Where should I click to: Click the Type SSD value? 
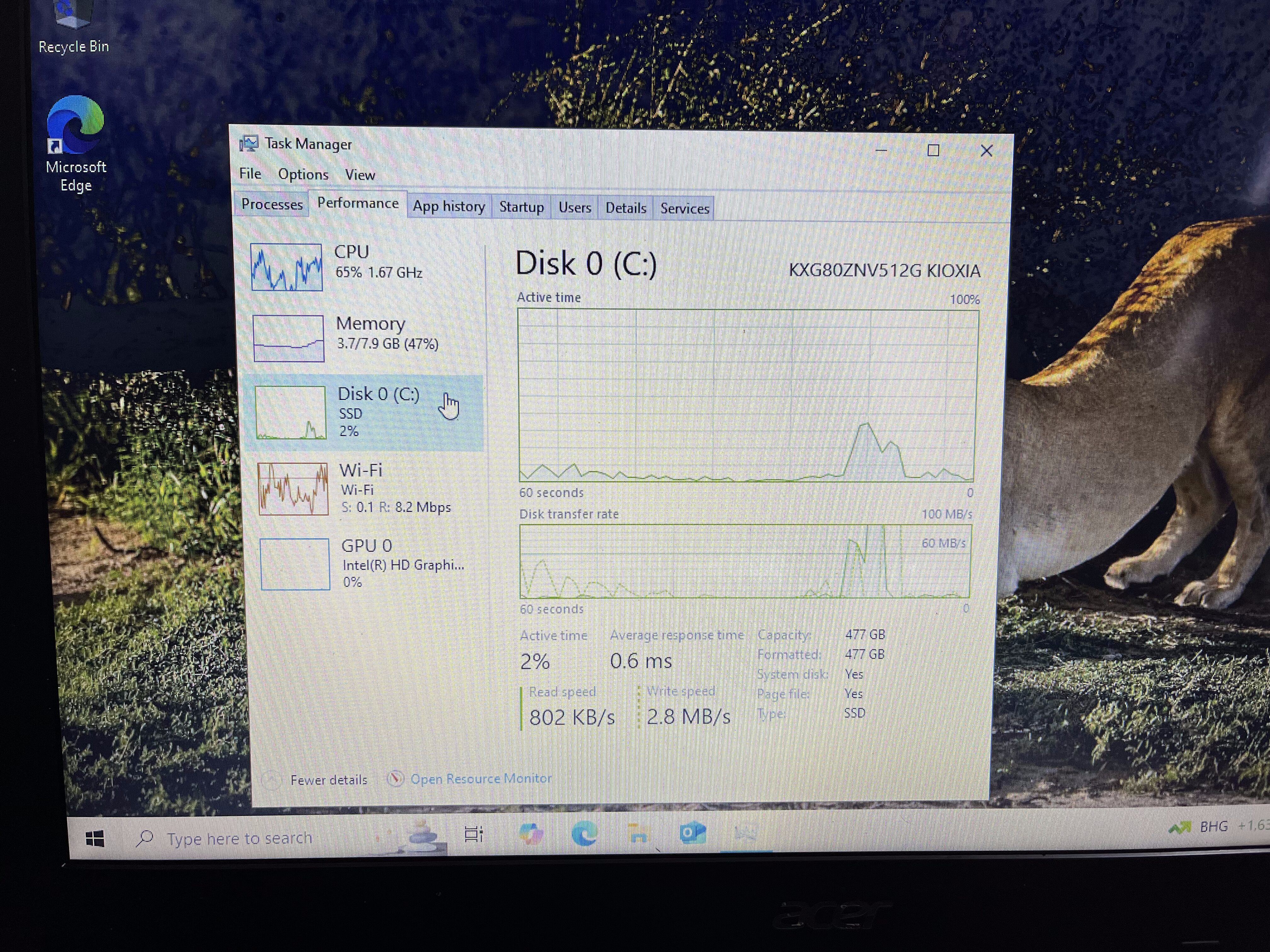(854, 713)
